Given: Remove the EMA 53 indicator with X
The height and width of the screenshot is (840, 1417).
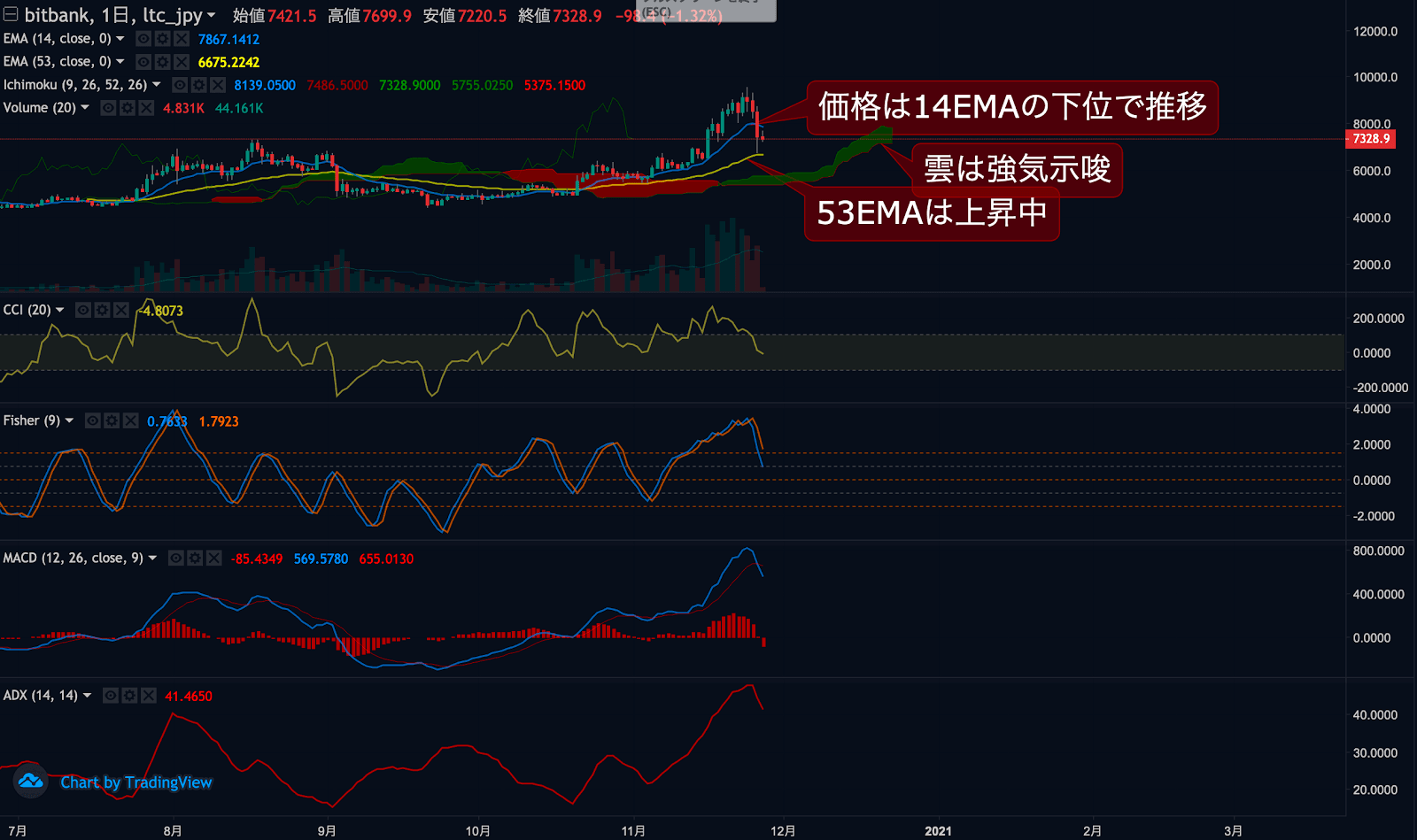Looking at the screenshot, I should tap(182, 62).
